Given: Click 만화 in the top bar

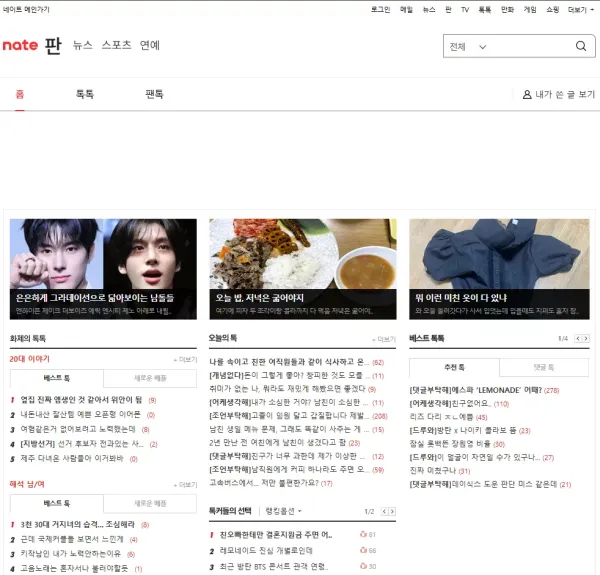Looking at the screenshot, I should point(507,10).
